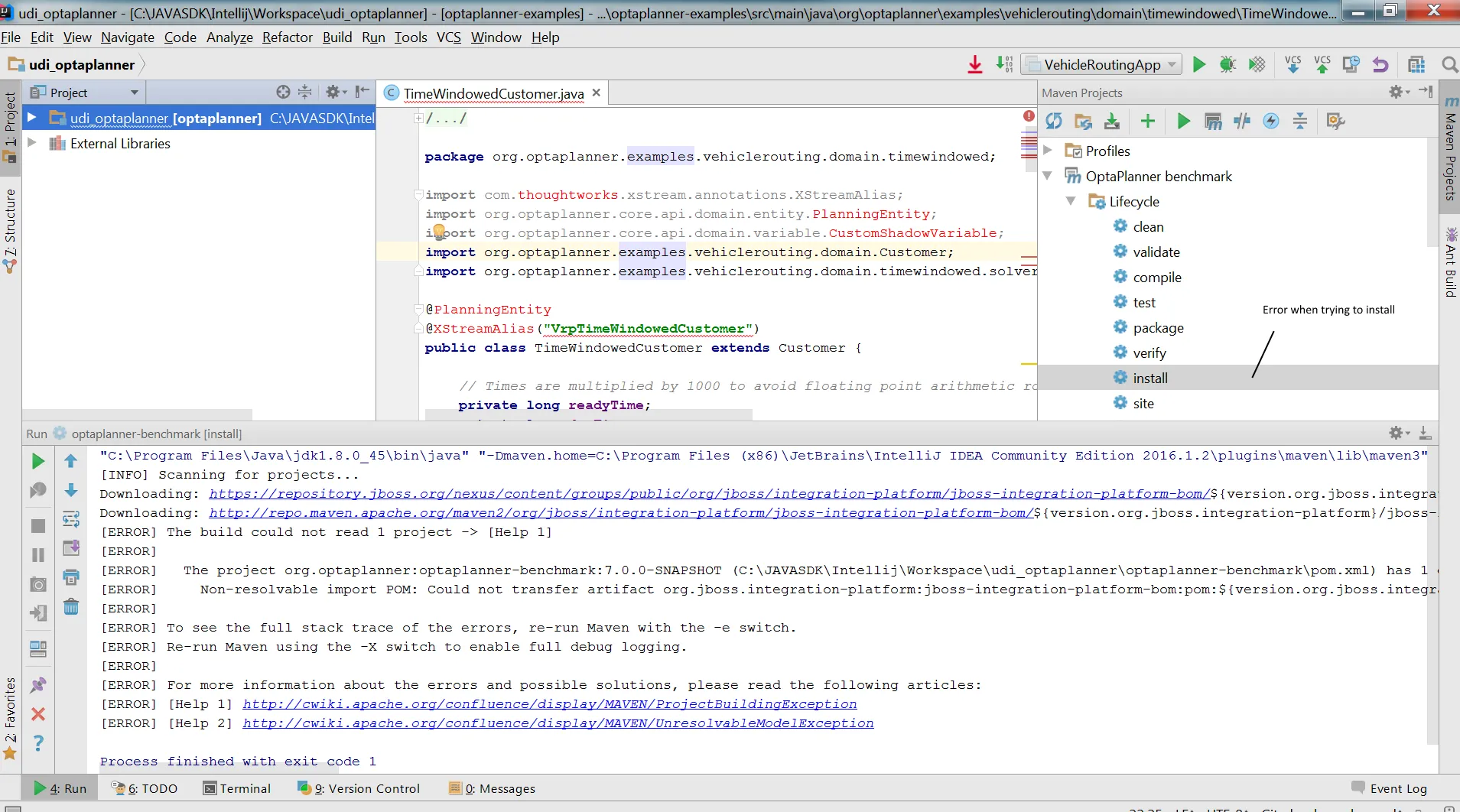The height and width of the screenshot is (812, 1460).
Task: Click the Search Everywhere magnifier icon
Action: [x=1449, y=65]
